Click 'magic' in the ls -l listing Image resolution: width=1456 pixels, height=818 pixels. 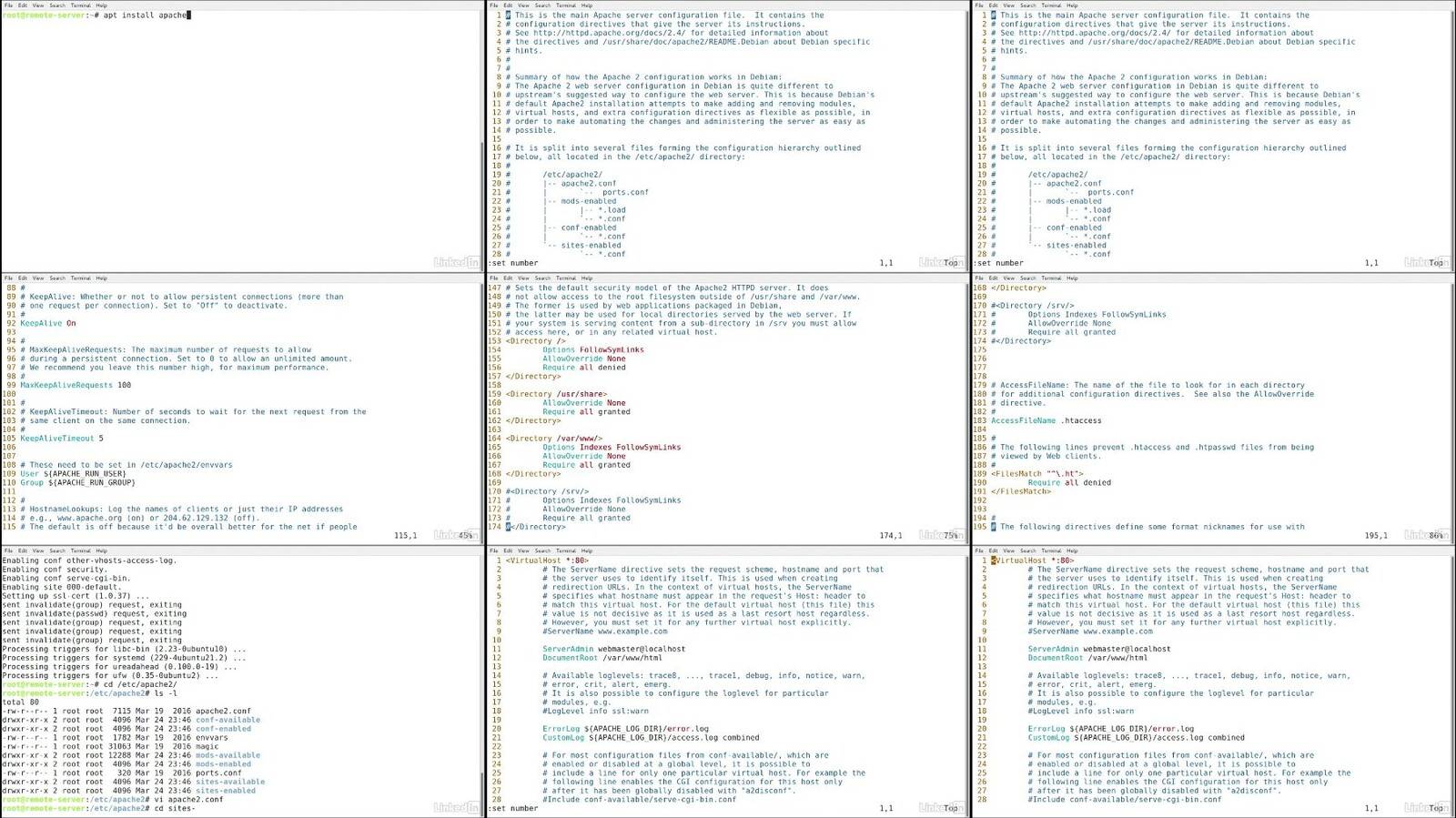pyautogui.click(x=207, y=747)
